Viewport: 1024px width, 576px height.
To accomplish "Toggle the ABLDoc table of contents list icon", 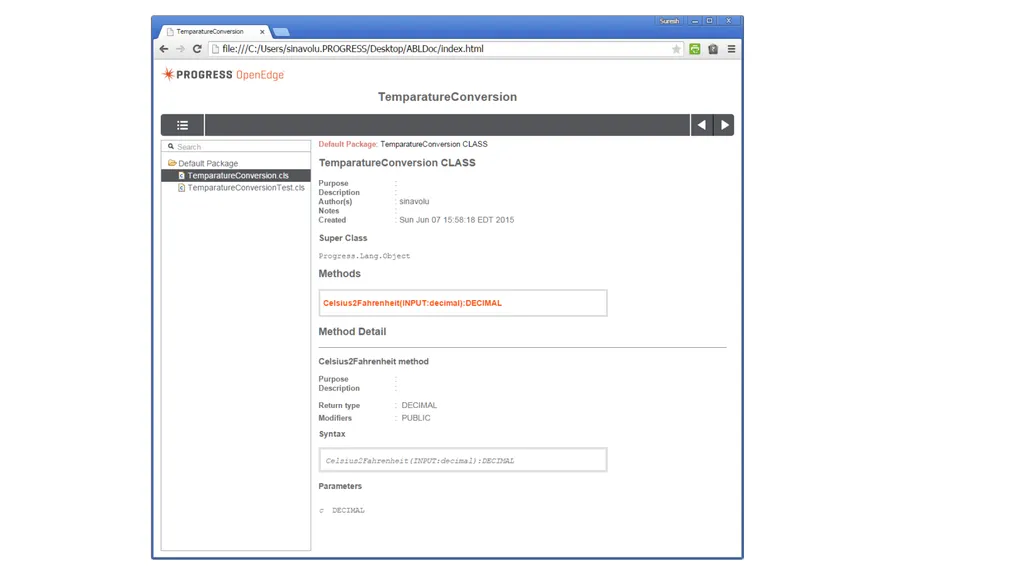I will [x=182, y=125].
